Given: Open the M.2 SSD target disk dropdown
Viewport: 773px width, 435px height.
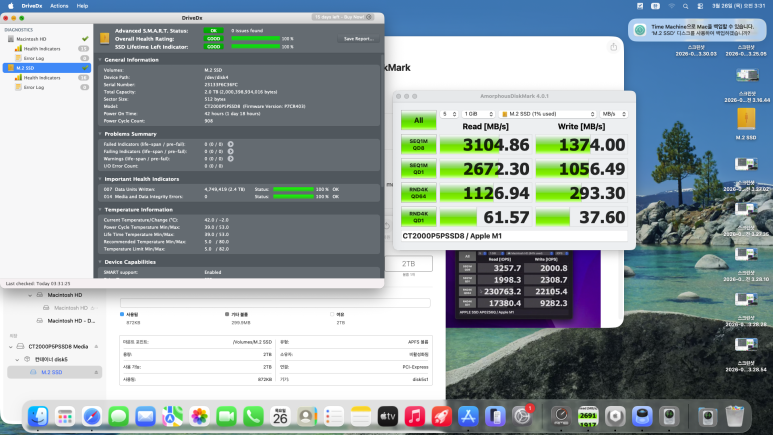Looking at the screenshot, I should [548, 114].
